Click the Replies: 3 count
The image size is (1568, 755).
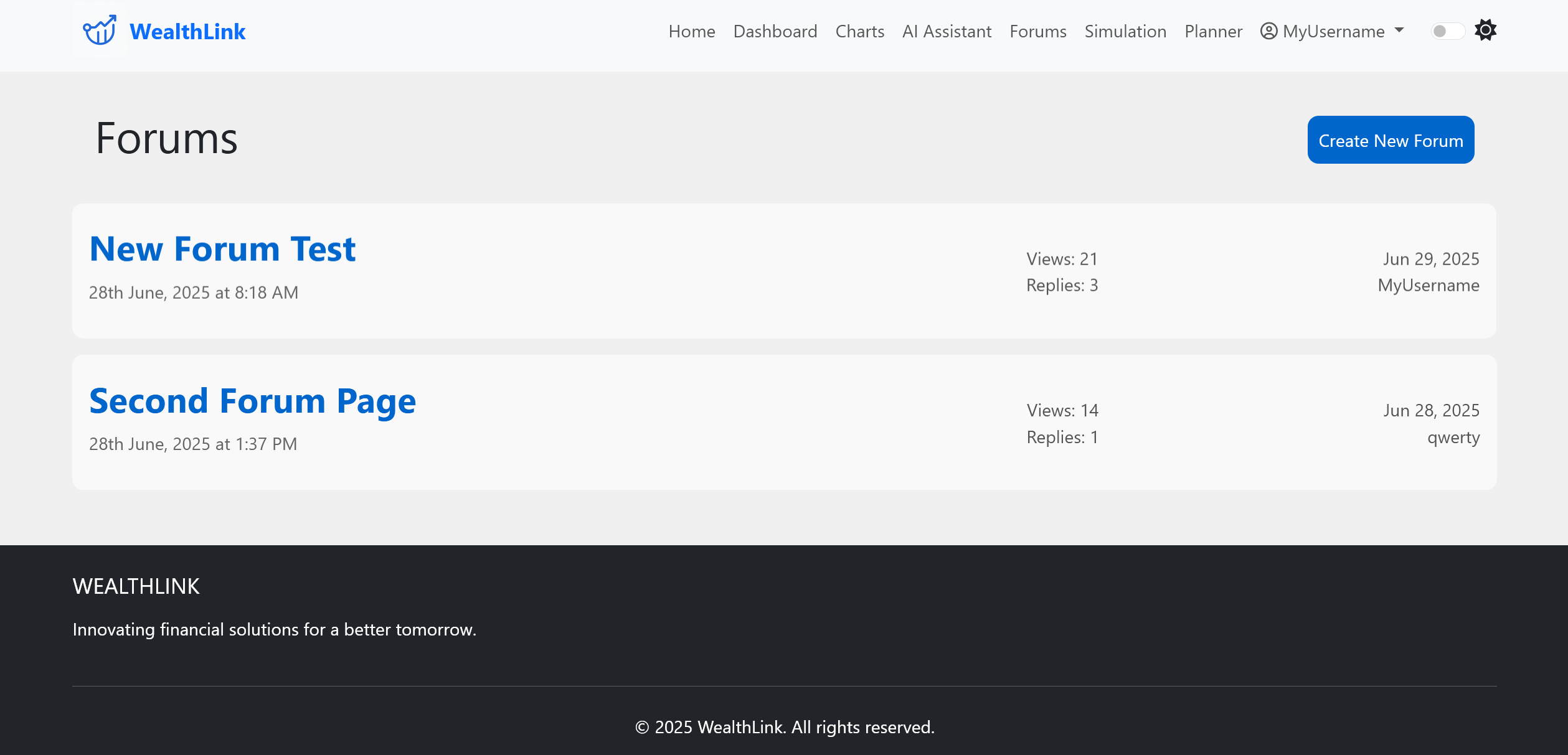click(1062, 285)
